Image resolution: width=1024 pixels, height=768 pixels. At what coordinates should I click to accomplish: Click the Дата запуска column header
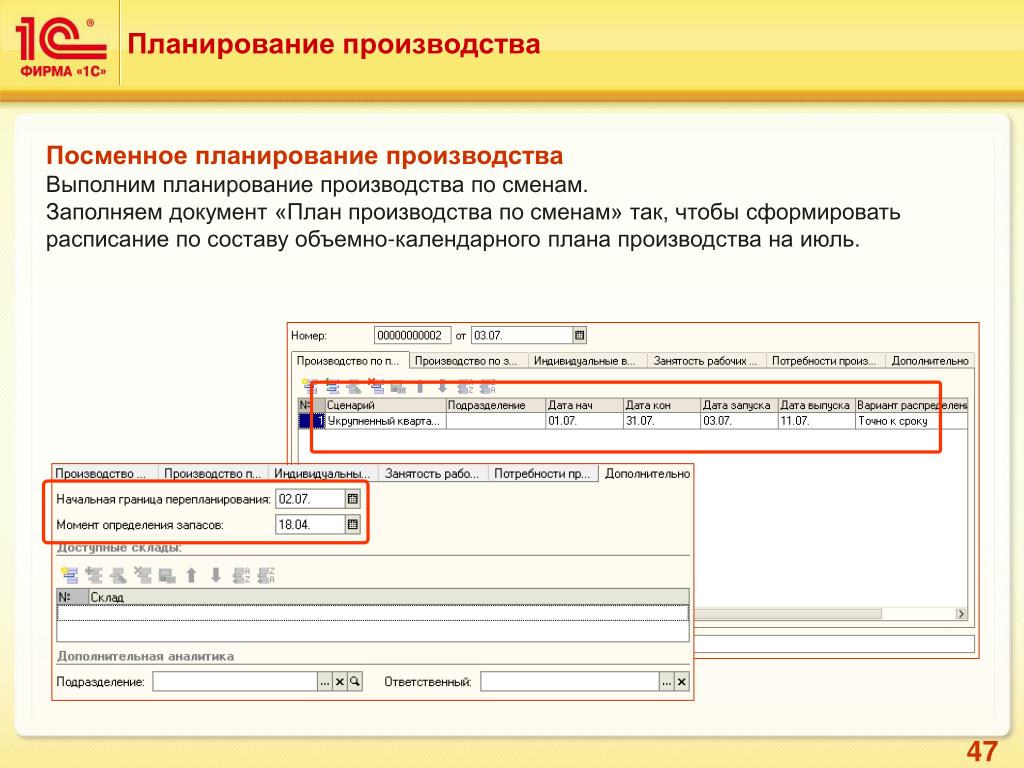[x=739, y=405]
